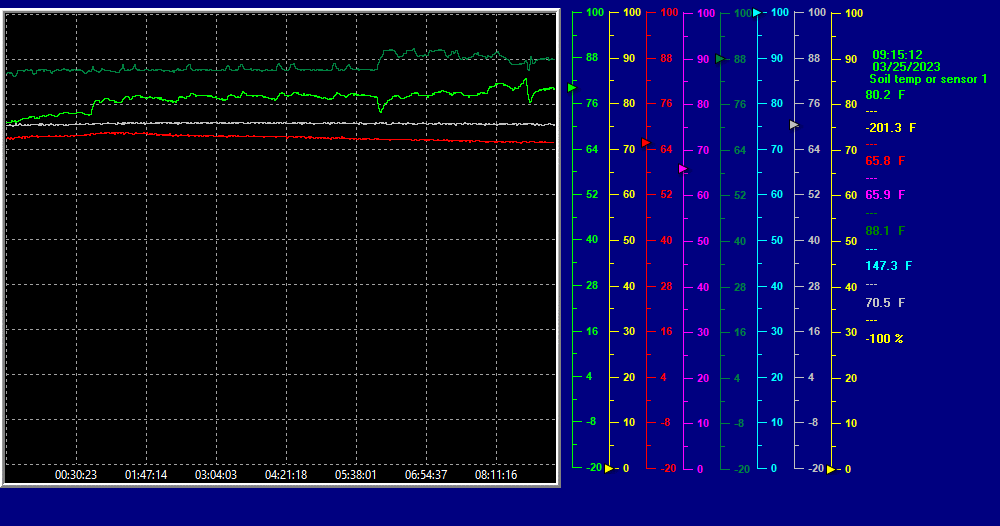Select the cyan pointer triangle at 100
Image resolution: width=1000 pixels, height=526 pixels.
coord(756,13)
